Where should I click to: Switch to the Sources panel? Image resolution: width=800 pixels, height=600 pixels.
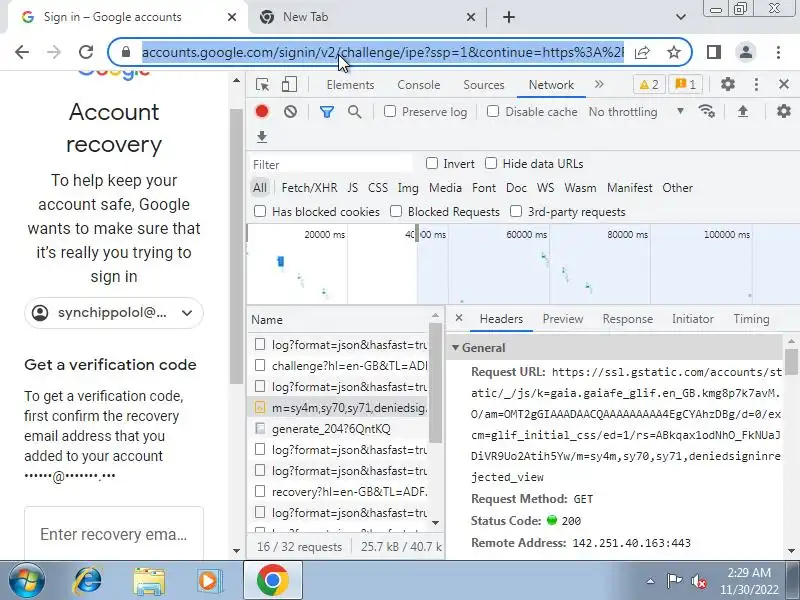484,85
